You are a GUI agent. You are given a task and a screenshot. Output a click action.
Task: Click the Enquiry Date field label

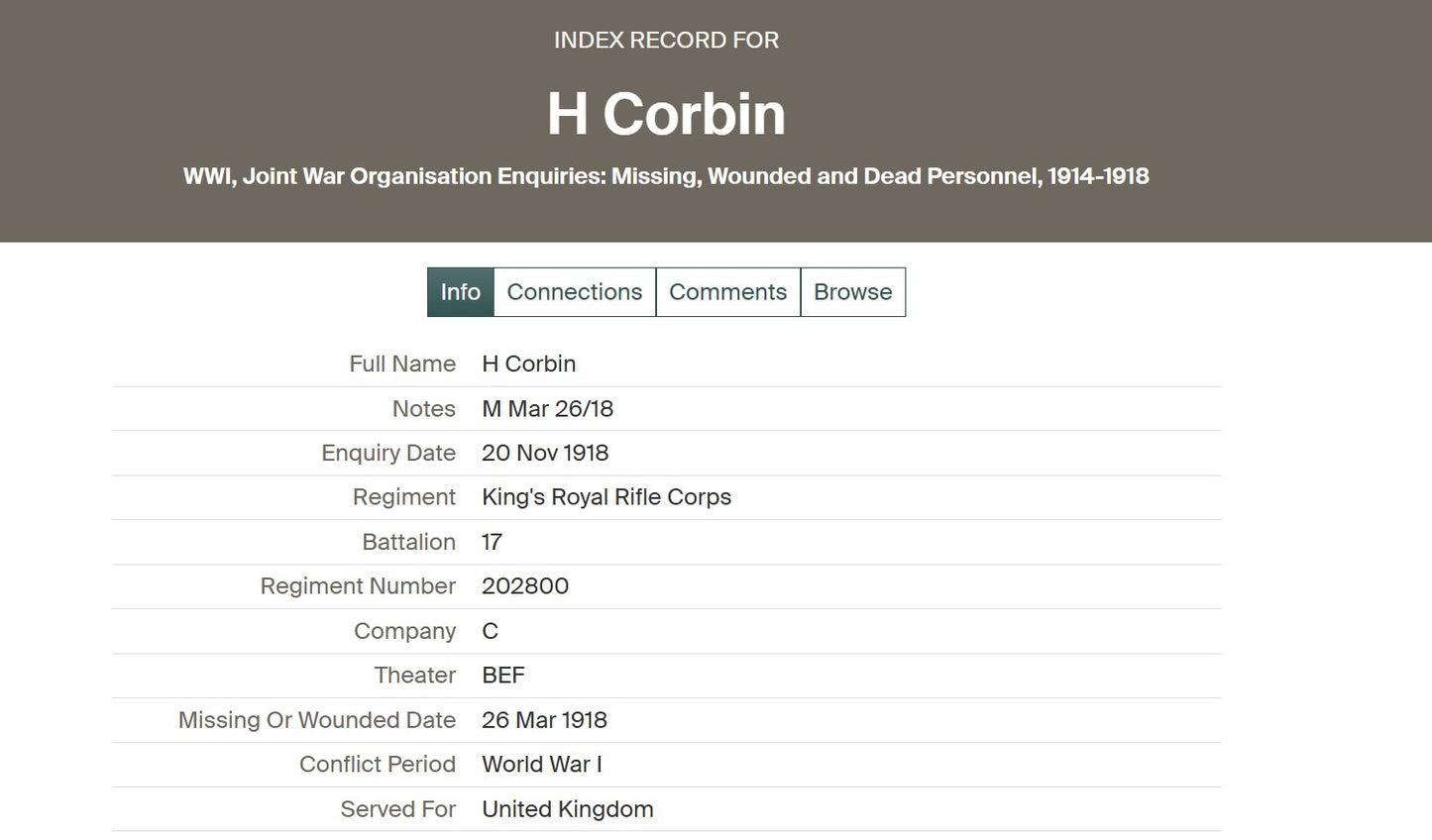click(x=388, y=453)
